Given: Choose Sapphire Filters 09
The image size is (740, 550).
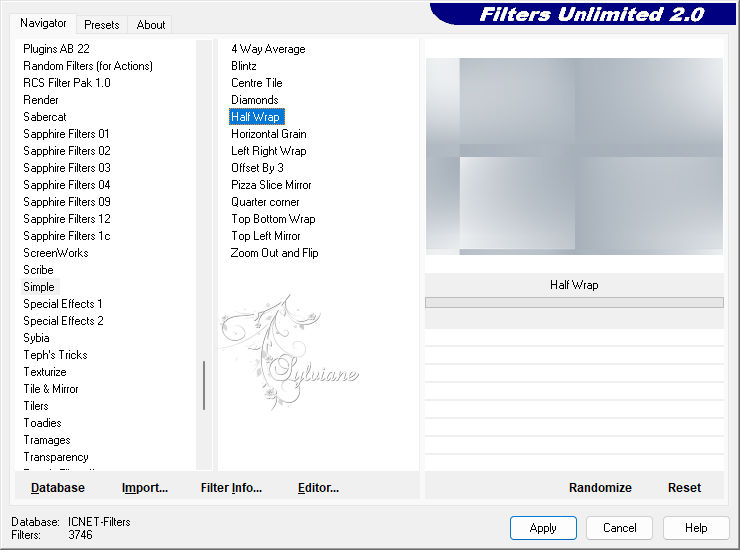Looking at the screenshot, I should tap(67, 202).
